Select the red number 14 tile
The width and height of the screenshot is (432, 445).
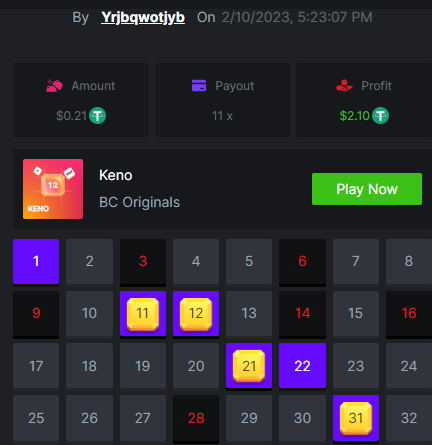point(302,313)
